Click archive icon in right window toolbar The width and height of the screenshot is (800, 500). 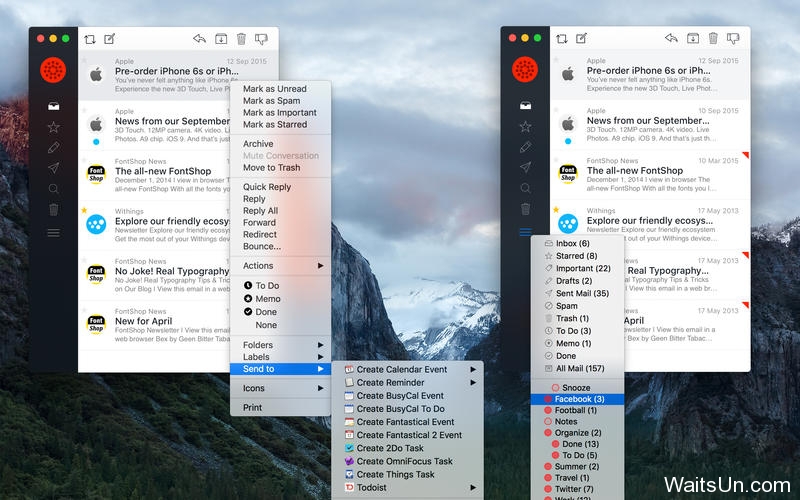pos(693,38)
